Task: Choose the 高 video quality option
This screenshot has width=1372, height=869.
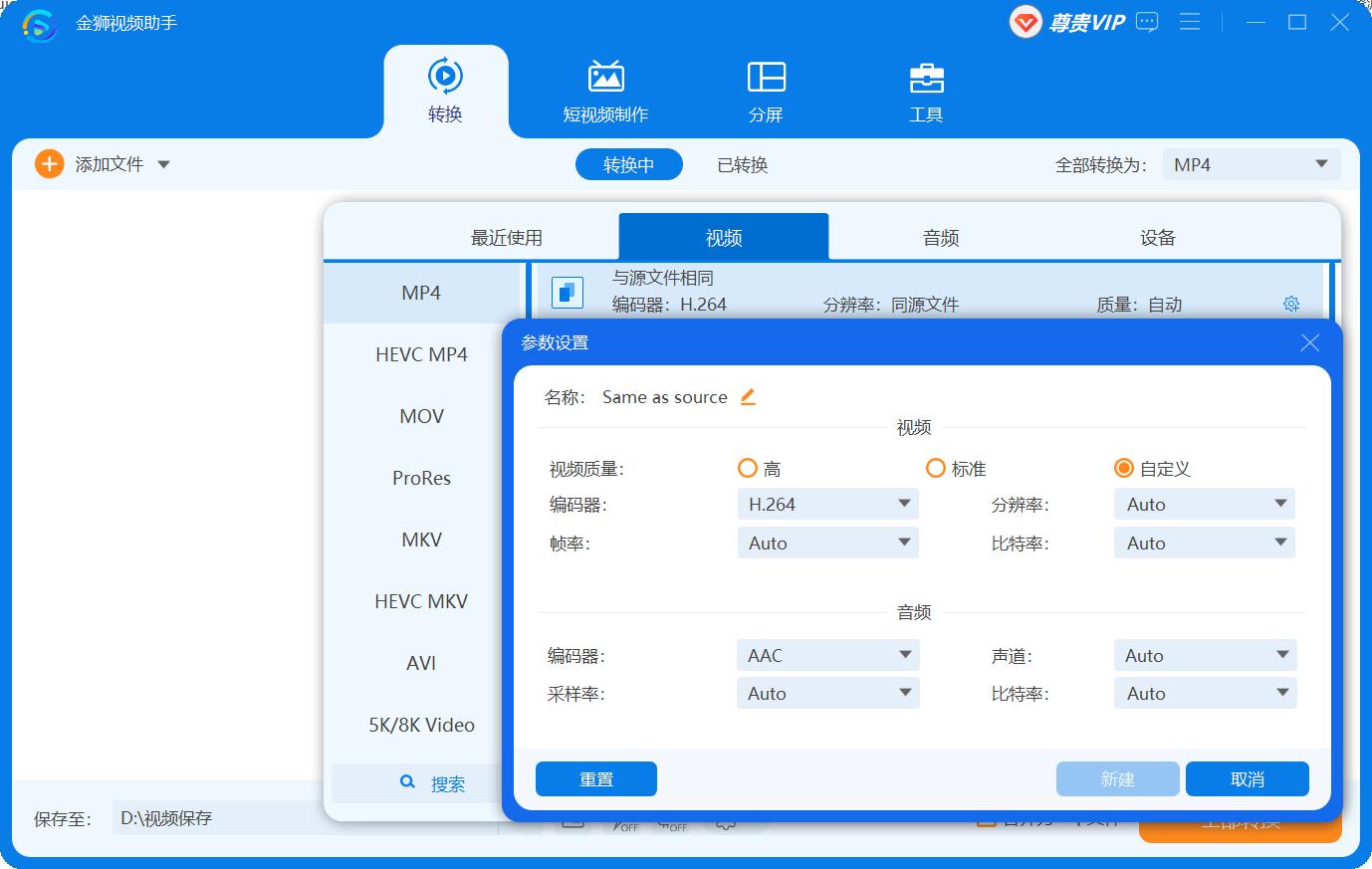Action: (x=747, y=468)
